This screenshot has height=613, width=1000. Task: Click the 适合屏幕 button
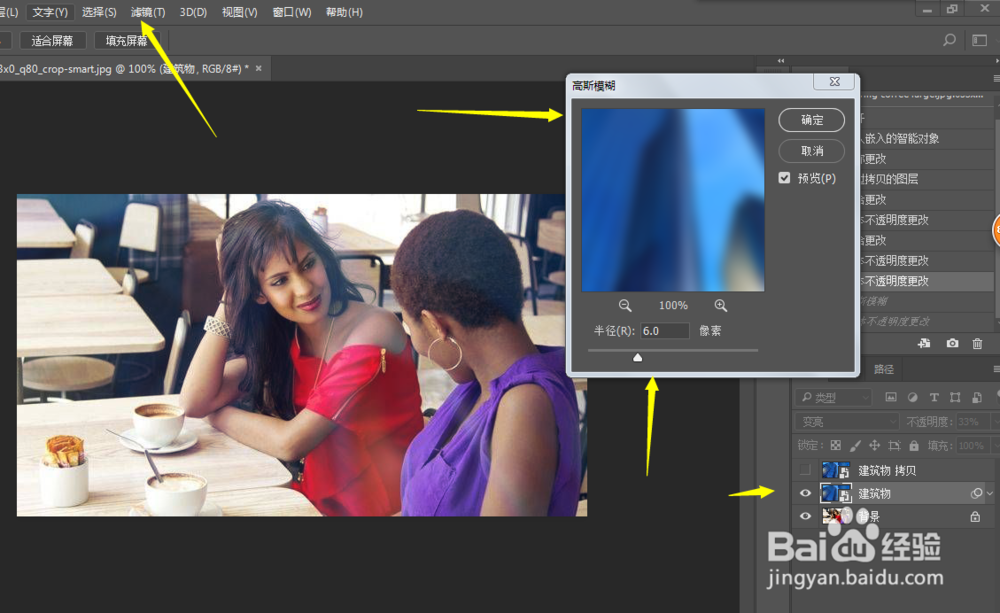click(x=52, y=41)
